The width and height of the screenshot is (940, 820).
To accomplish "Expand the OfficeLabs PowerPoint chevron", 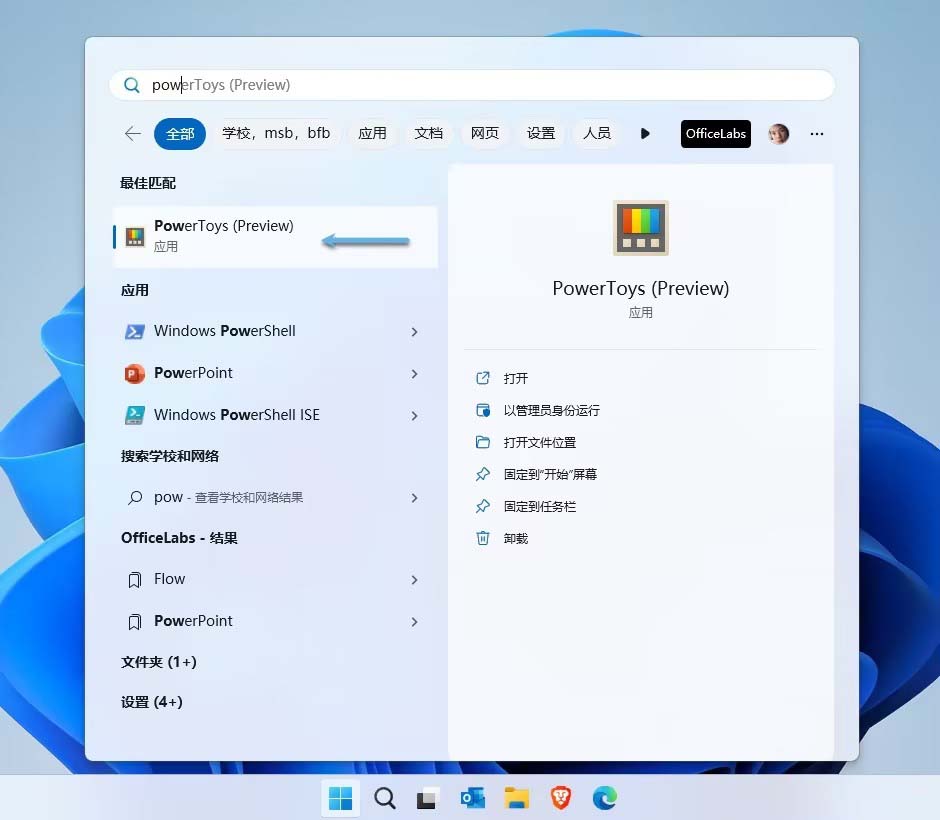I will (x=414, y=622).
